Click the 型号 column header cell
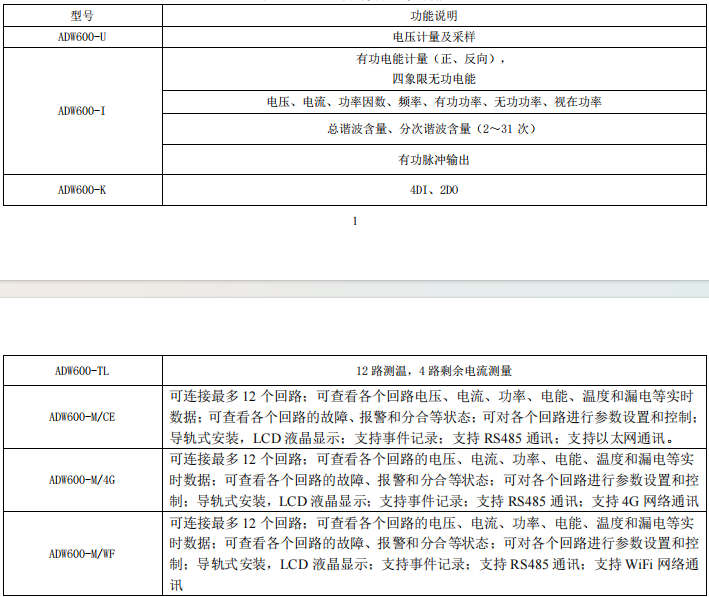This screenshot has width=709, height=597. tap(83, 16)
